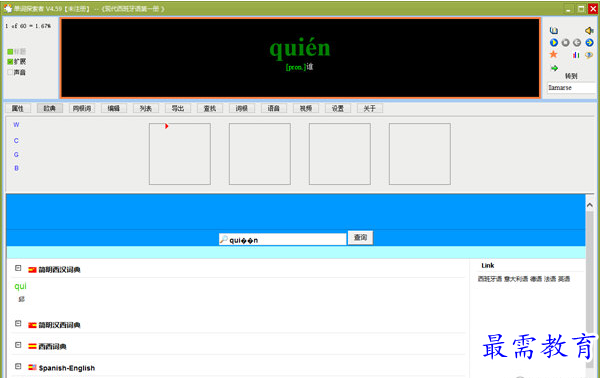Stop playback with the gray stop button

click(565, 42)
